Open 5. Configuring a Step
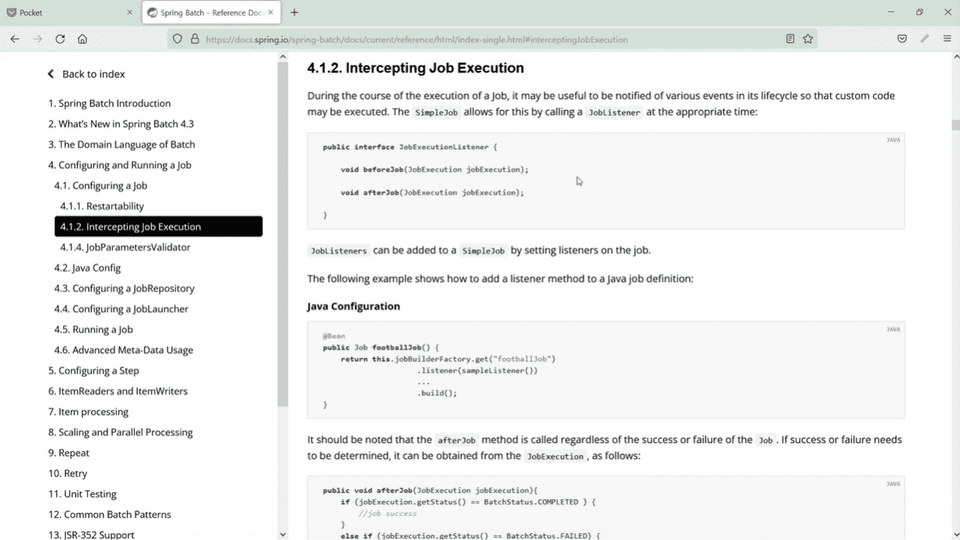960x540 pixels. click(x=94, y=371)
